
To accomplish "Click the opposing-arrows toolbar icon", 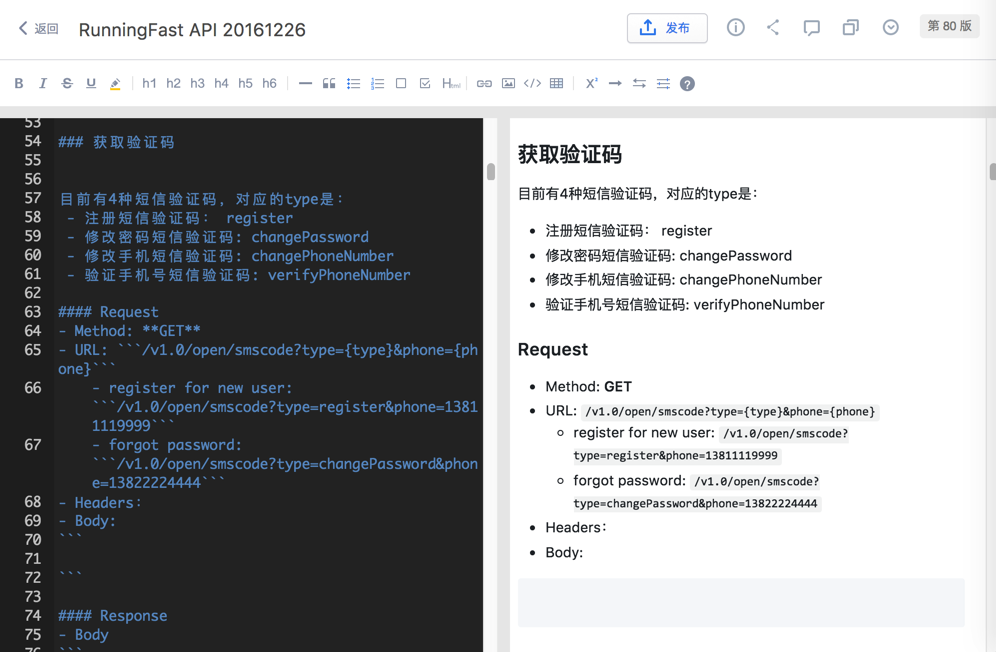I will pos(639,83).
